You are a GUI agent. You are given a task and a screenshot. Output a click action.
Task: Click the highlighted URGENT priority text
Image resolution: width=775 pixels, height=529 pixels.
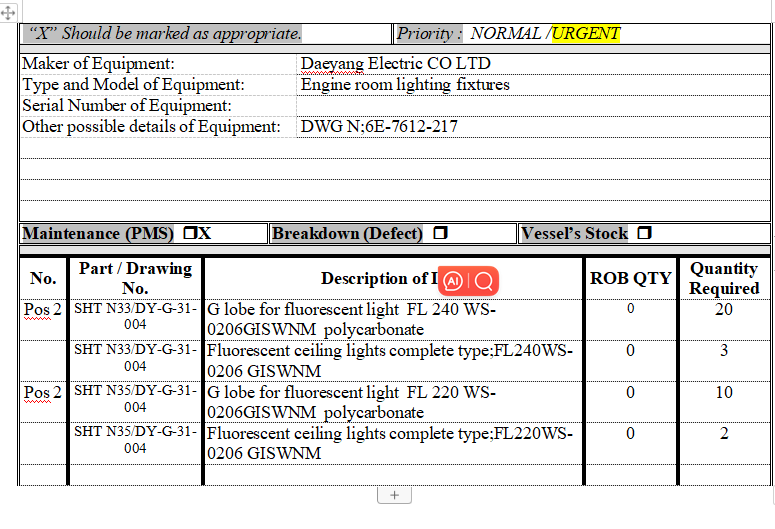pos(586,33)
